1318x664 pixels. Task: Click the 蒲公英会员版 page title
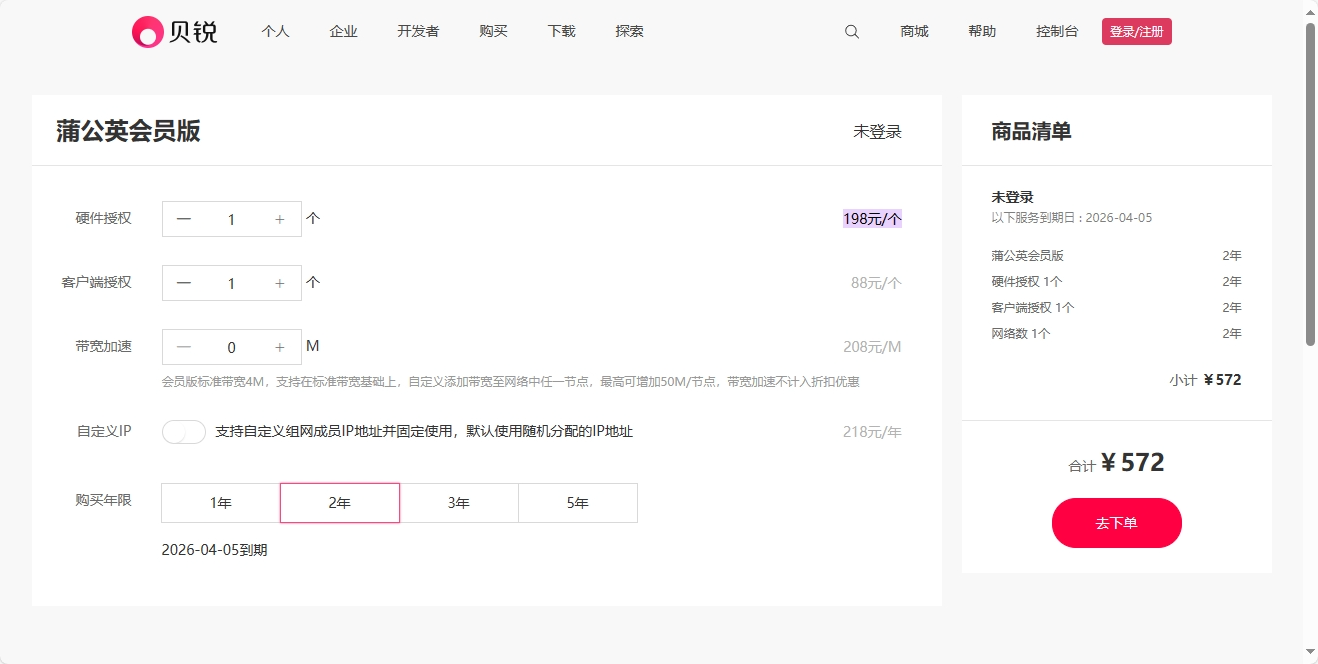click(x=128, y=131)
